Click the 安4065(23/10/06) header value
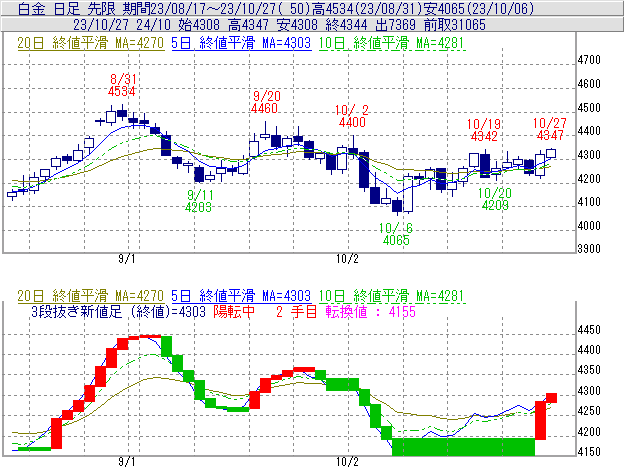The width and height of the screenshot is (624, 475). 478,9
